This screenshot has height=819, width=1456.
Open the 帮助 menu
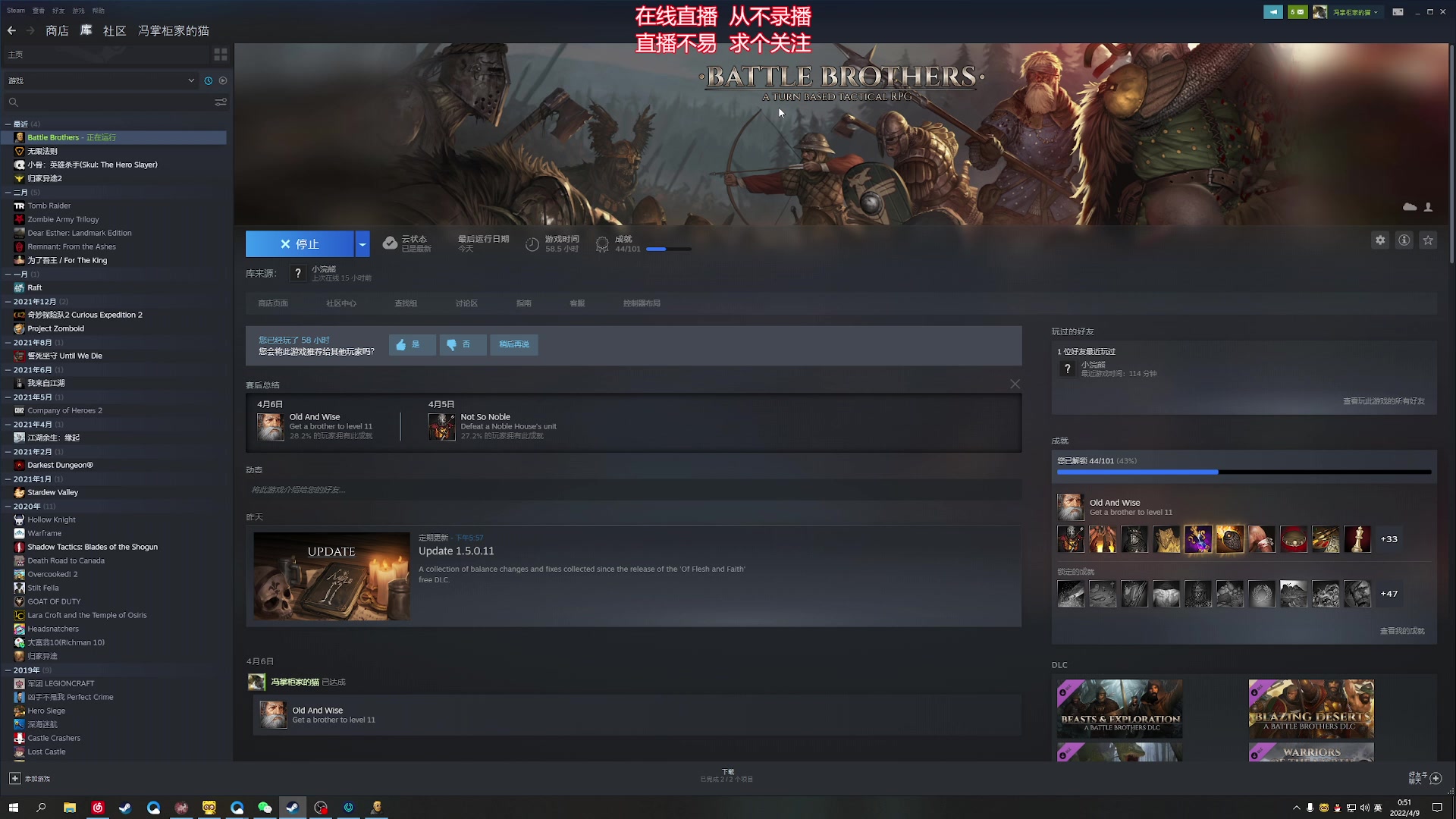[99, 11]
